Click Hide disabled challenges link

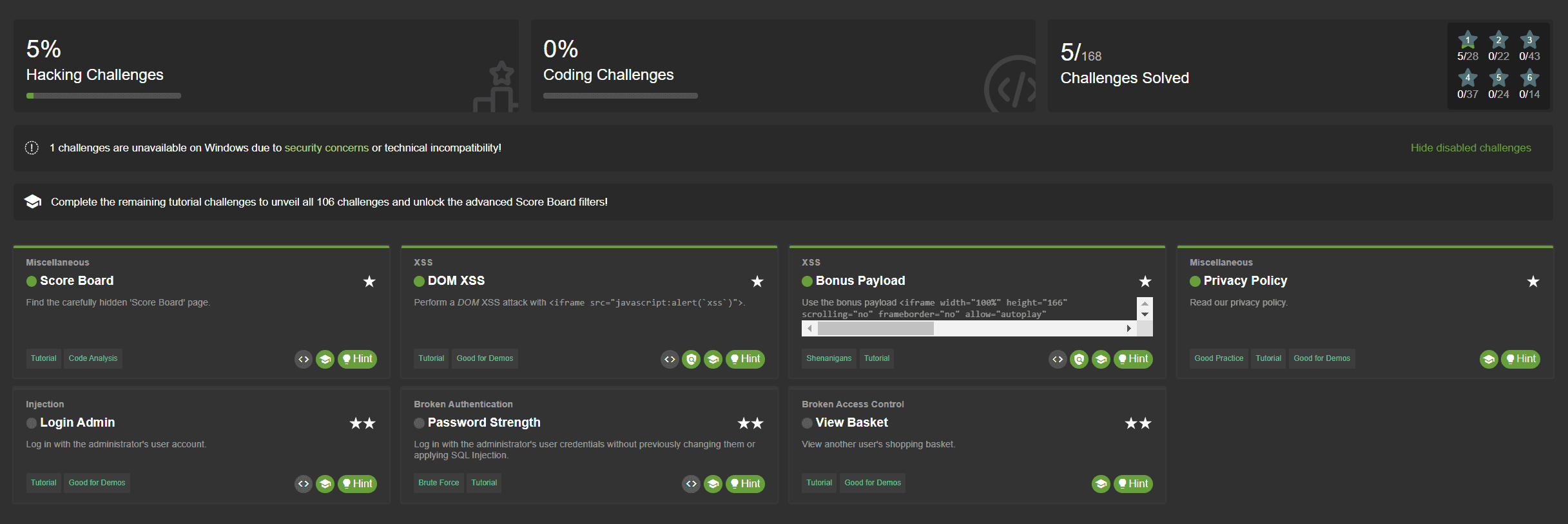pyautogui.click(x=1471, y=148)
